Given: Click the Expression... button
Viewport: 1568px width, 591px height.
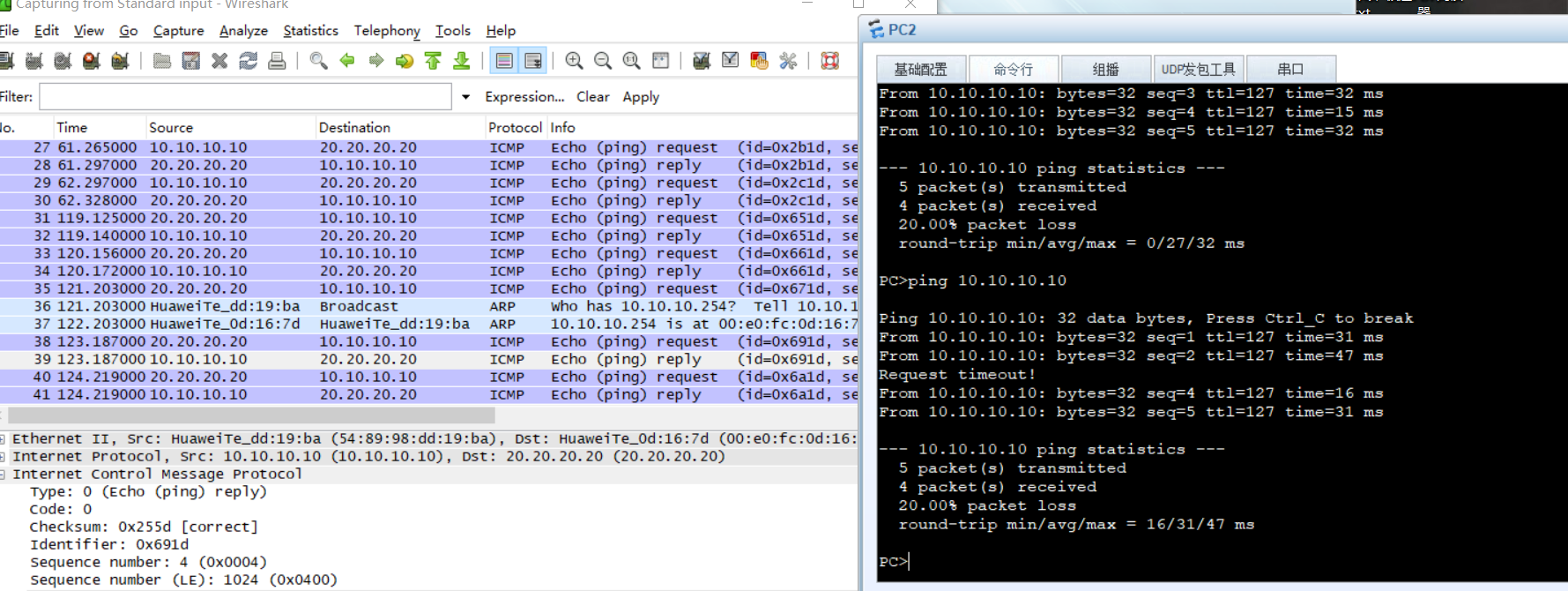Looking at the screenshot, I should click(x=524, y=97).
